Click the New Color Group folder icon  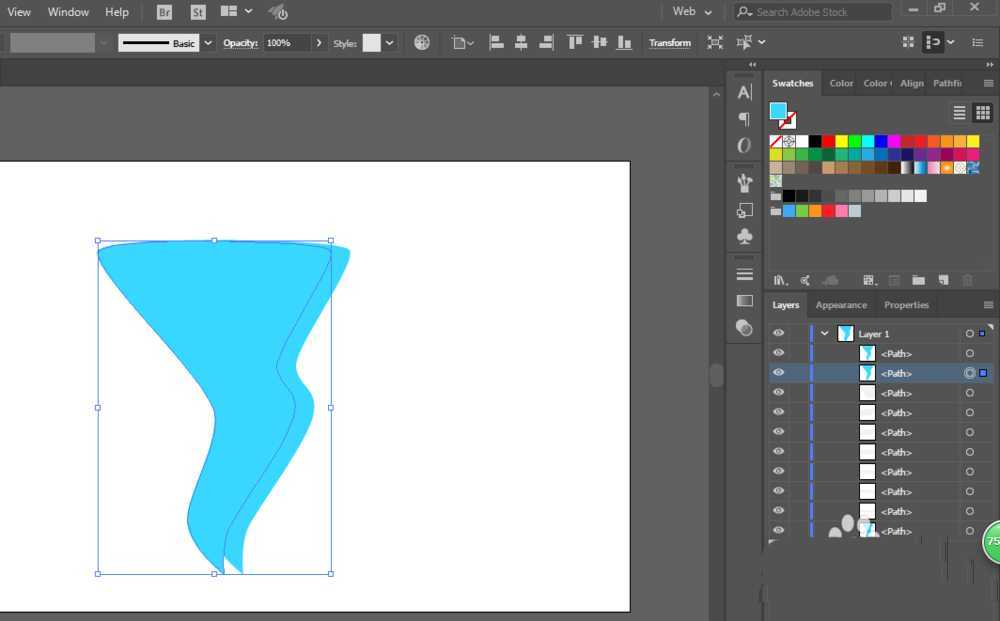click(x=917, y=281)
